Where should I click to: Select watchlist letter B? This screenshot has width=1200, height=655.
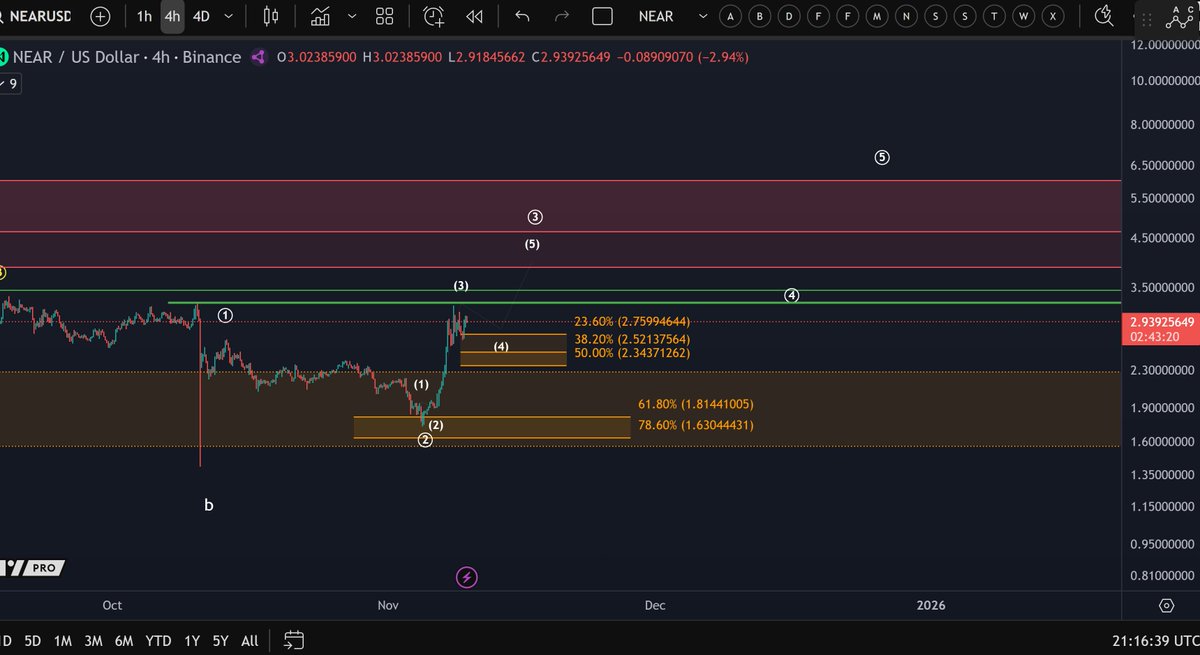[760, 16]
